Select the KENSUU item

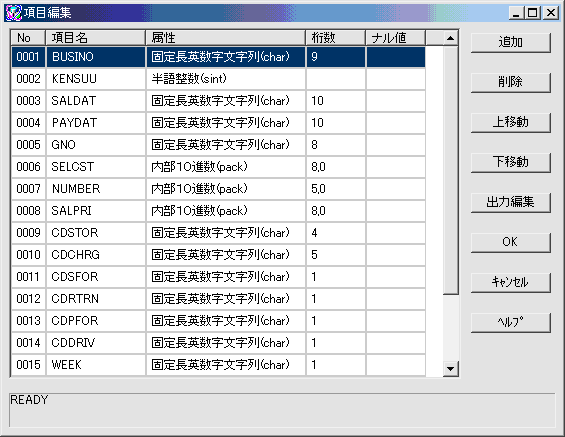point(96,79)
